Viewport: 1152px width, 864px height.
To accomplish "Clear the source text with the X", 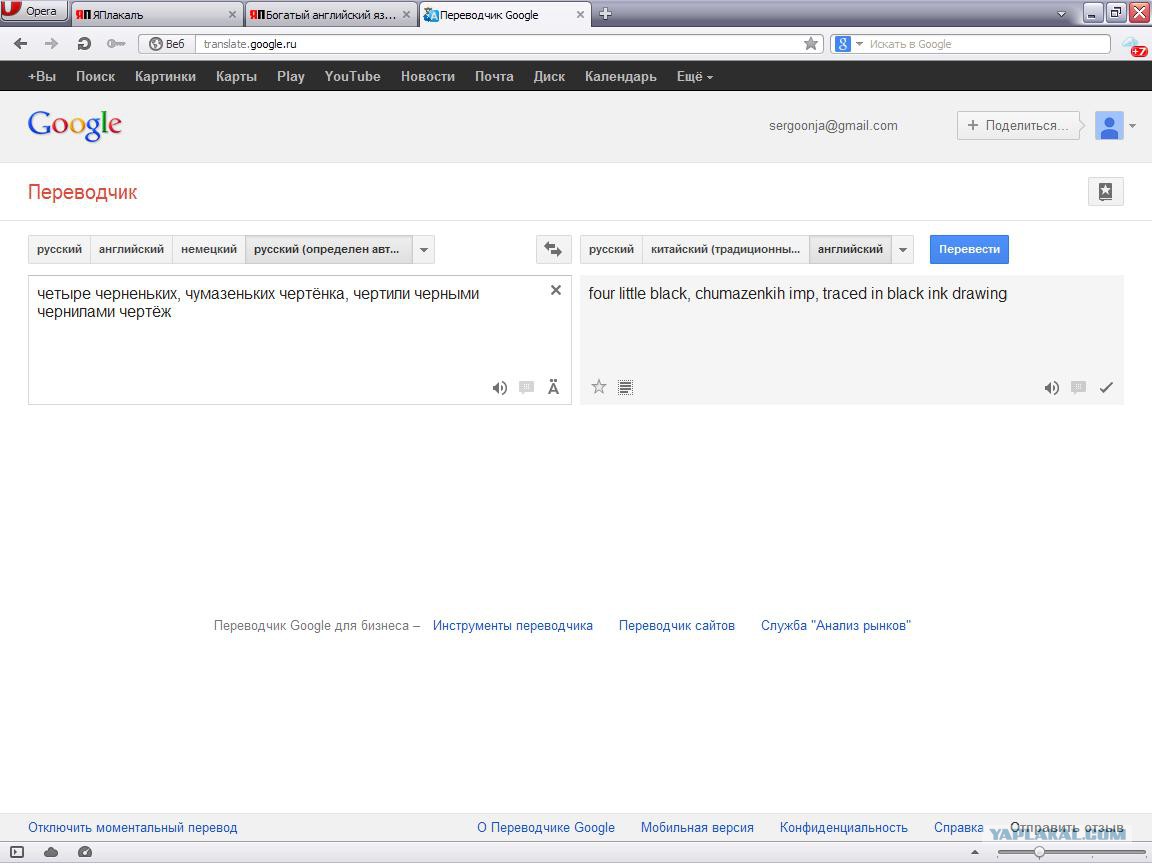I will (556, 290).
